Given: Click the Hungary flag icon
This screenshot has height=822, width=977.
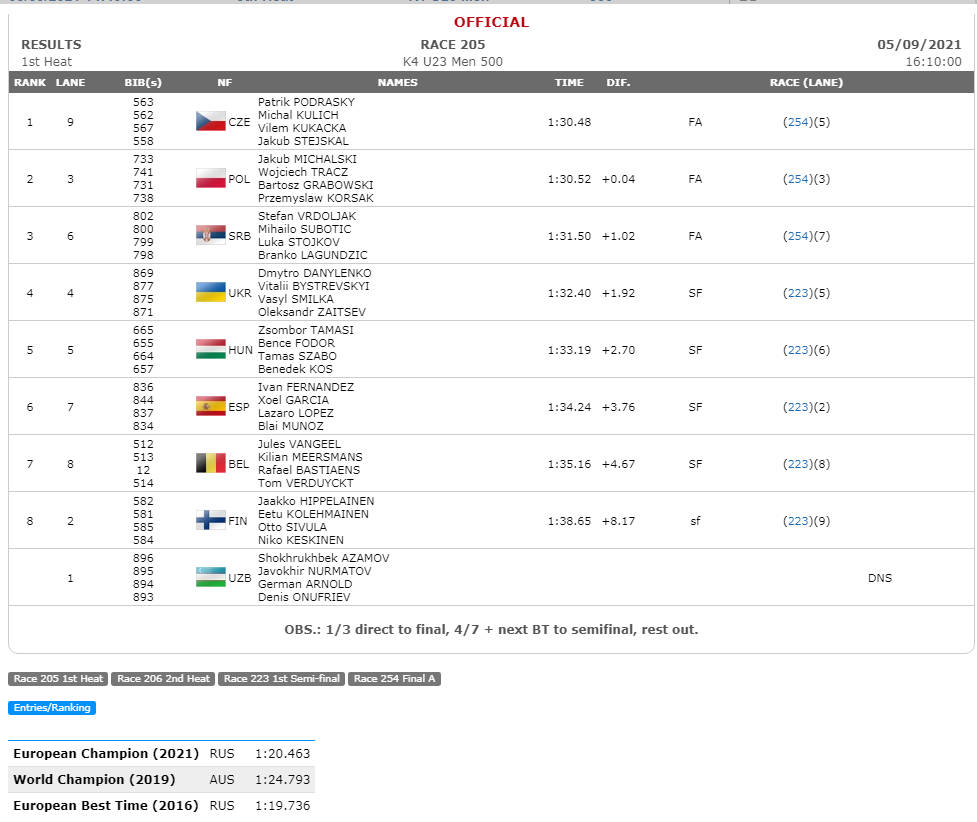Looking at the screenshot, I should pos(211,350).
